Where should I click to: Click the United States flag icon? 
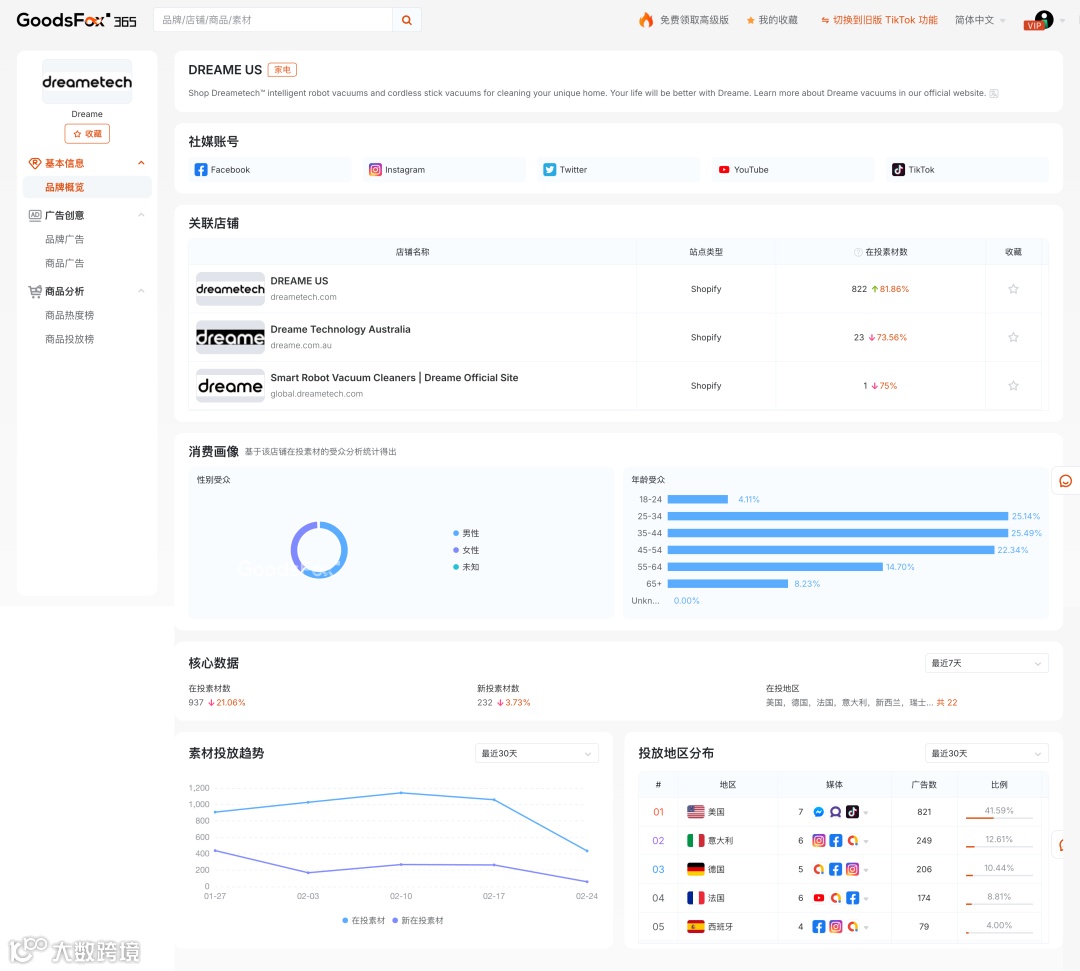(696, 812)
